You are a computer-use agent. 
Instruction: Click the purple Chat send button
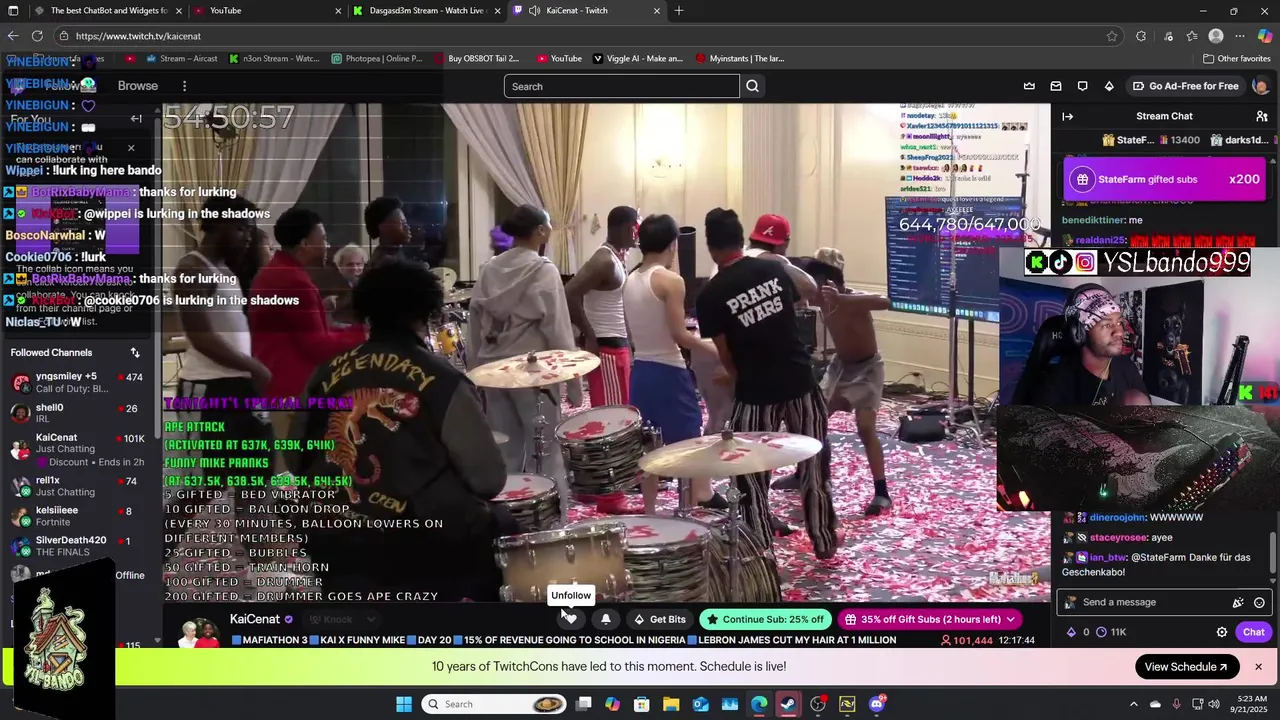click(1253, 632)
